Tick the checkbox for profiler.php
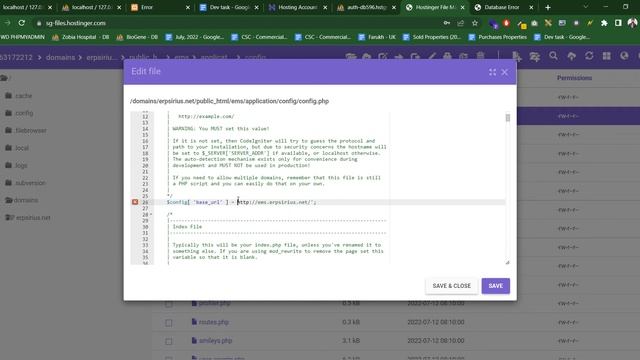This screenshot has height=360, width=640. [169, 304]
